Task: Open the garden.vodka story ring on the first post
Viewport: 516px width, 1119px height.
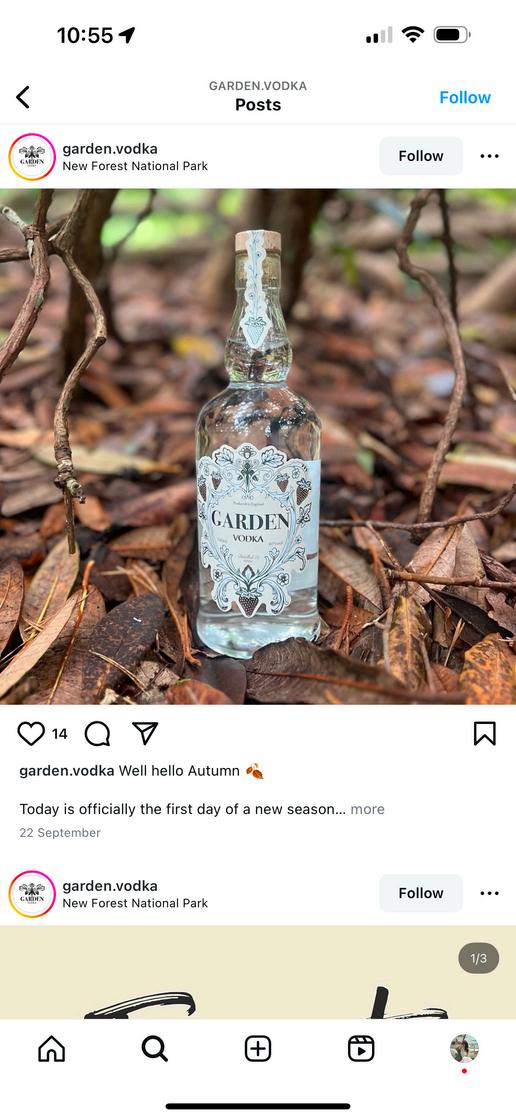Action: (32, 157)
